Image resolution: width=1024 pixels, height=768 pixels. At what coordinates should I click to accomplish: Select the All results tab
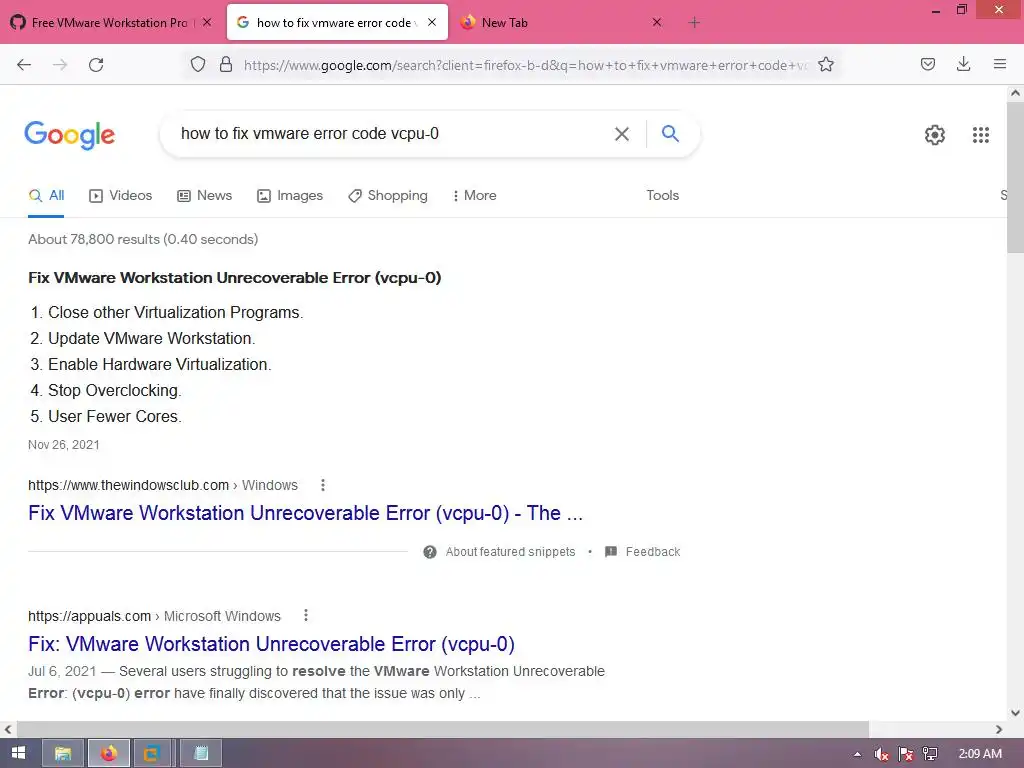46,195
